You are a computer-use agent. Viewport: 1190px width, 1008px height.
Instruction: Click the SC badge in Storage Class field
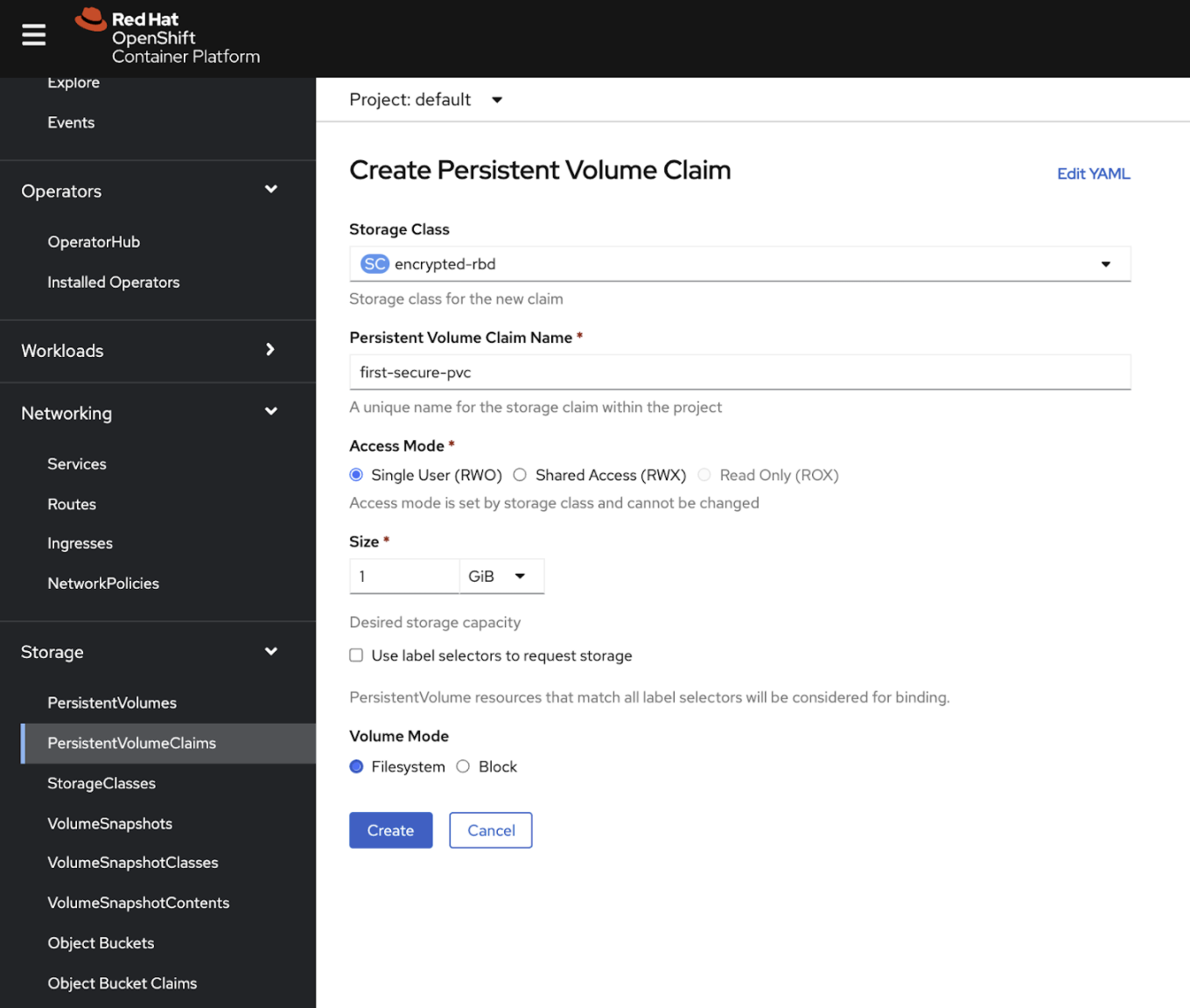[x=374, y=264]
